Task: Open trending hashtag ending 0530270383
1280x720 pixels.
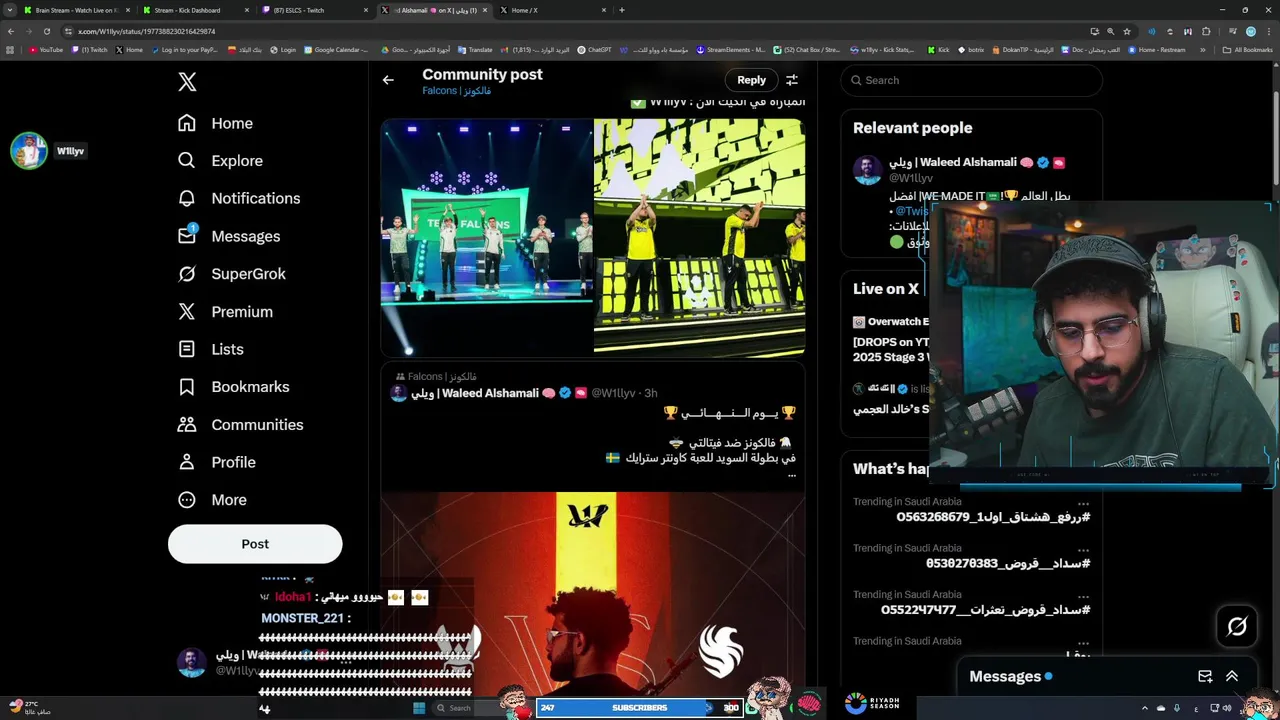Action: 1008,563
